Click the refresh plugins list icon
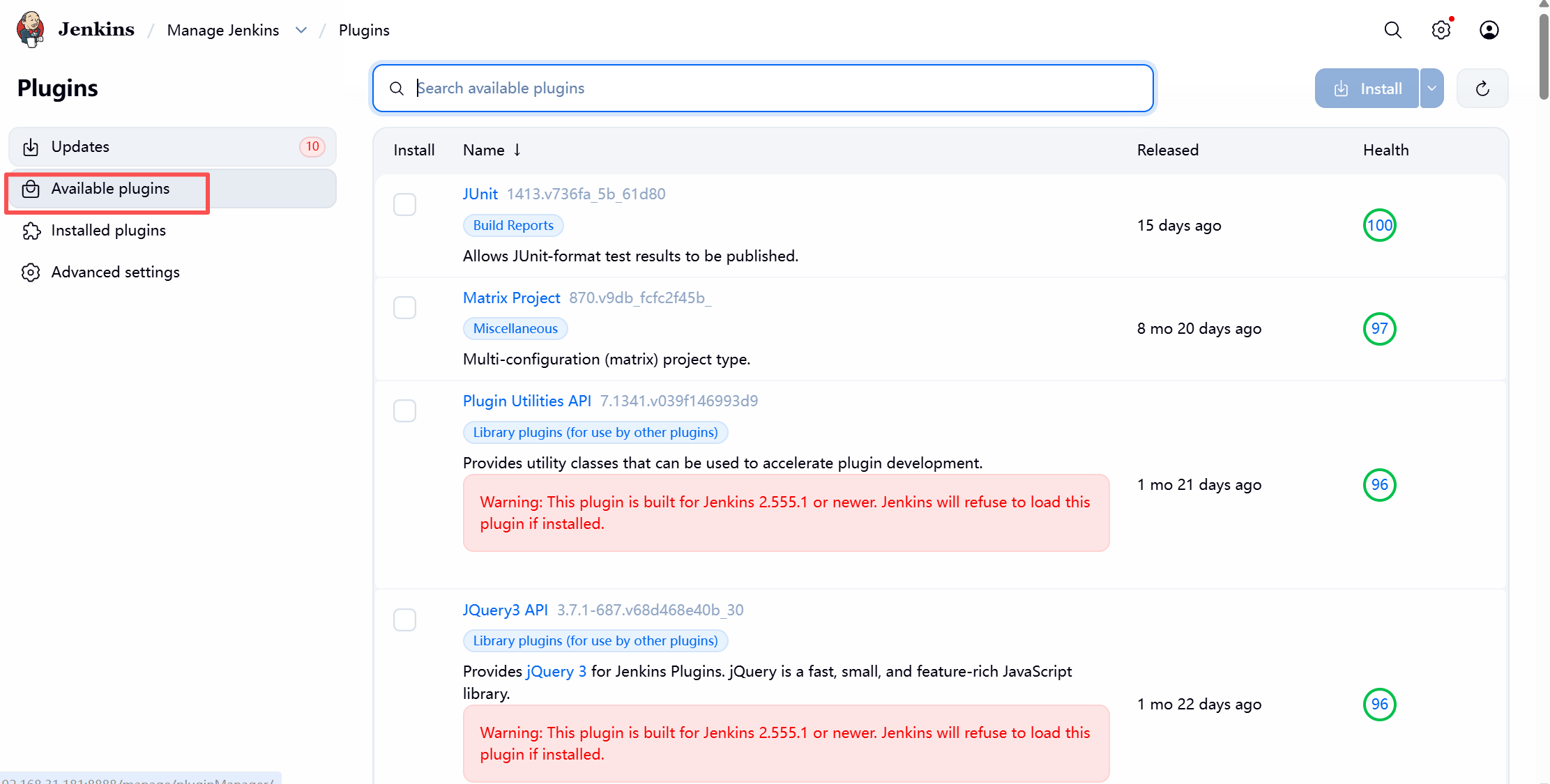The image size is (1550, 784). point(1482,89)
